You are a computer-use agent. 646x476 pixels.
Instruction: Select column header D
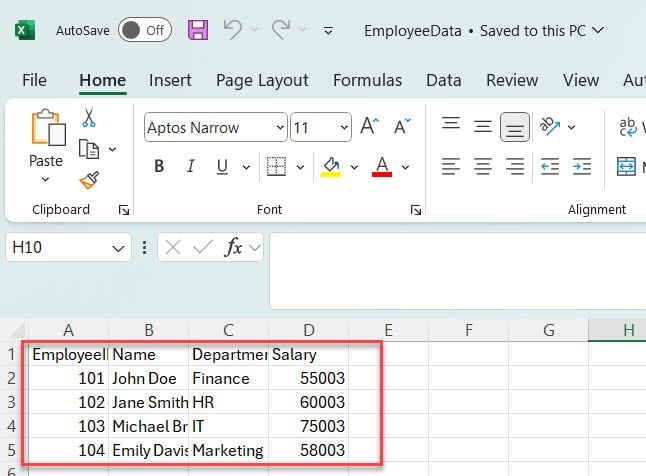(x=309, y=330)
